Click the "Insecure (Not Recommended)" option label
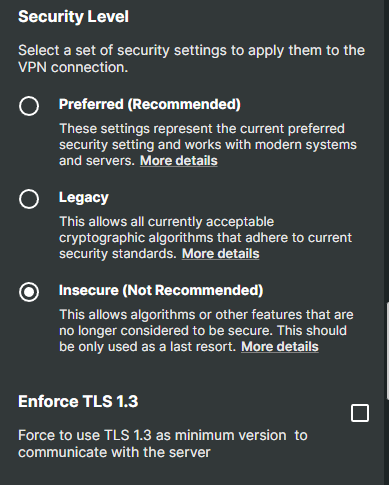This screenshot has width=389, height=485. pyautogui.click(x=161, y=290)
